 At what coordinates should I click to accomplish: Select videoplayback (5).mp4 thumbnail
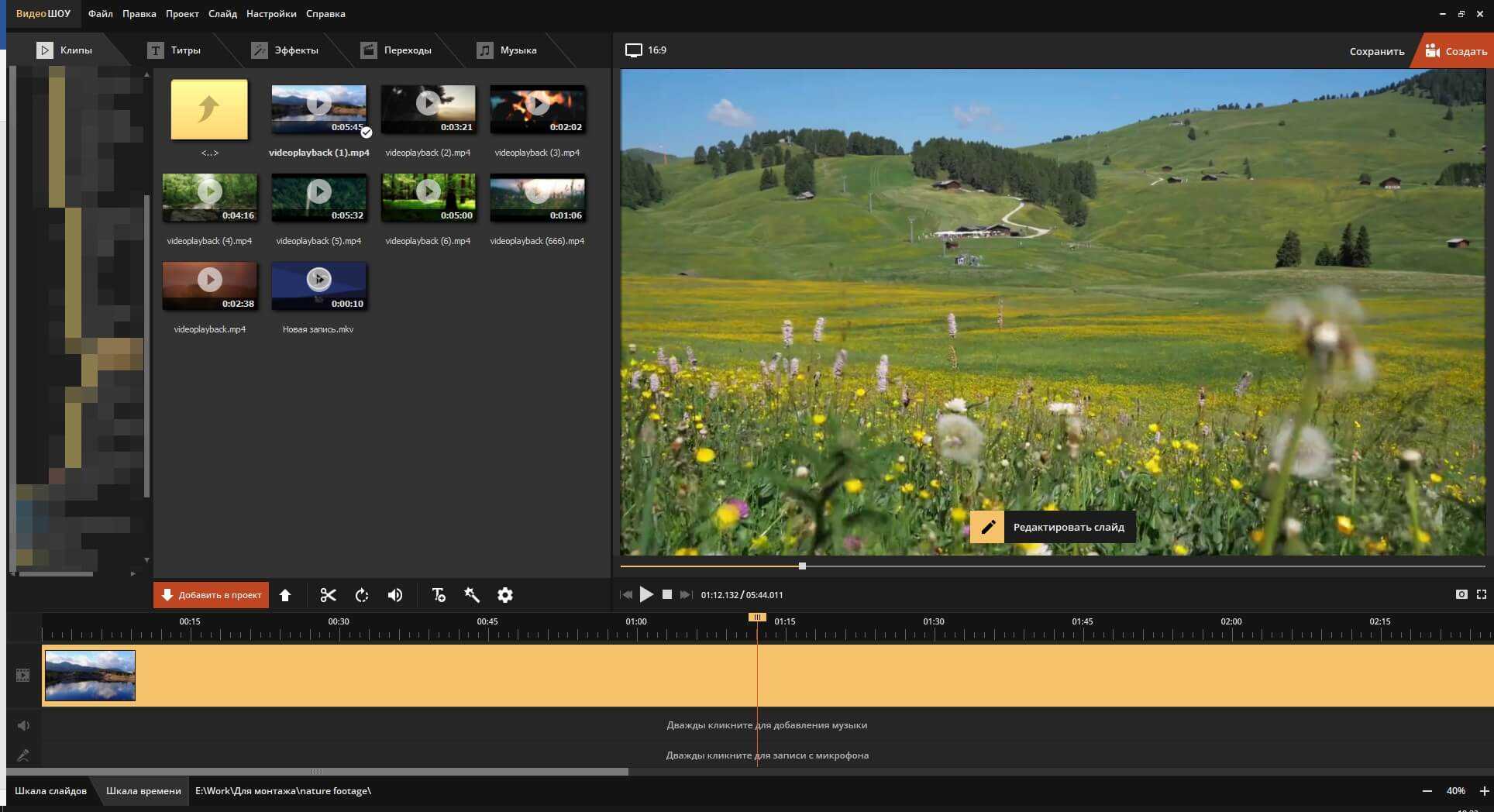[x=318, y=198]
